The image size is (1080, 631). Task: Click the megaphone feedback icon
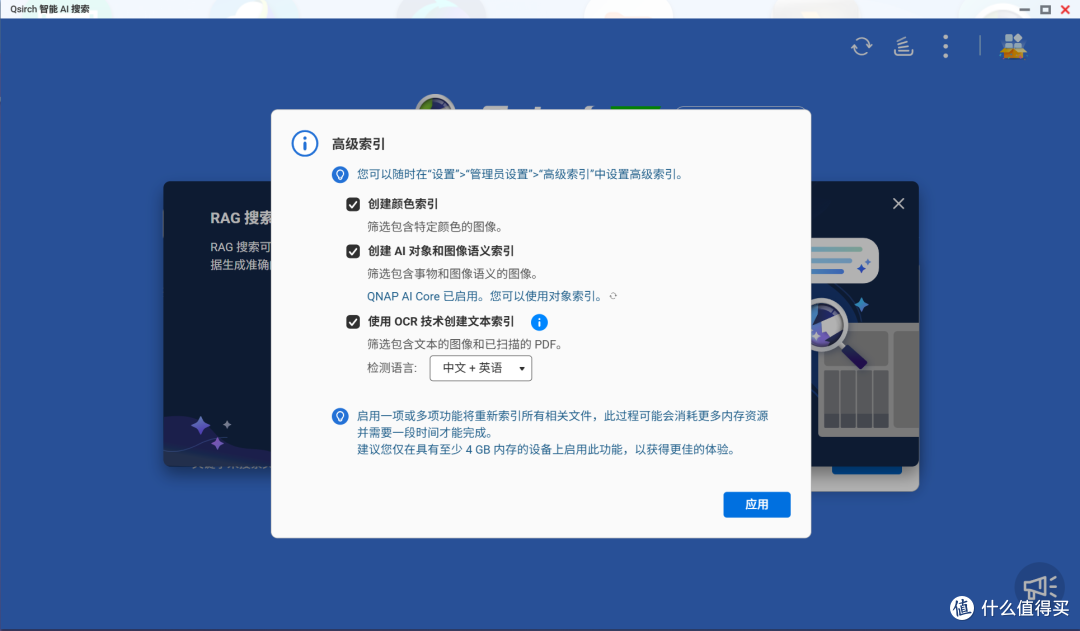(x=1040, y=587)
